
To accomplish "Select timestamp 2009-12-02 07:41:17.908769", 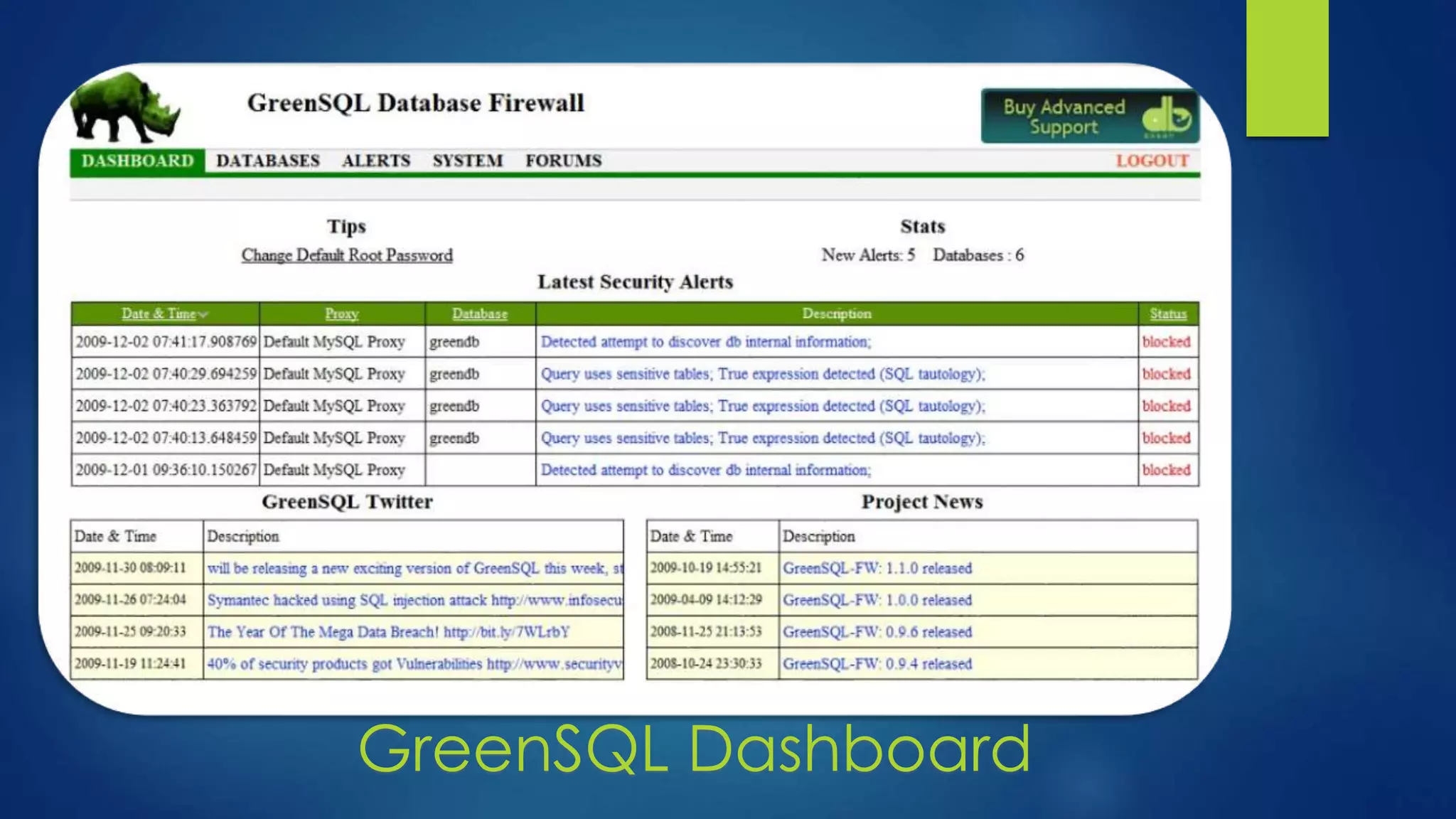I will pyautogui.click(x=166, y=342).
